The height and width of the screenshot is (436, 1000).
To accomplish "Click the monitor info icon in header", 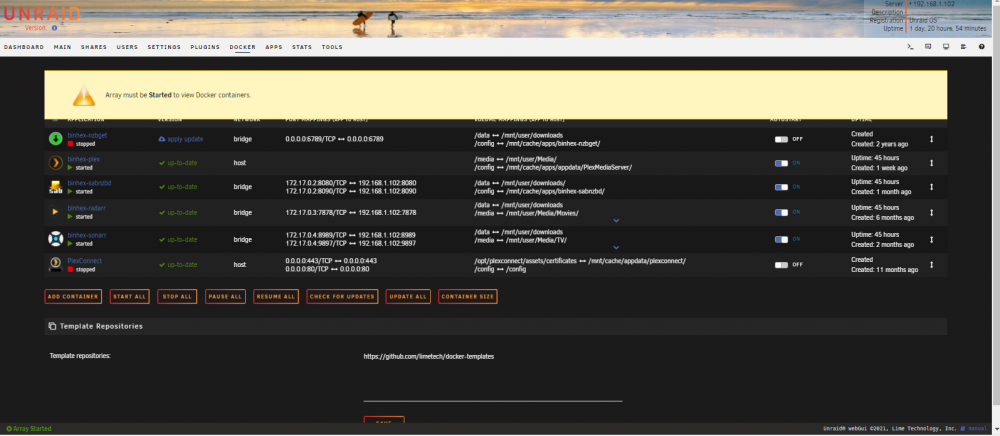I will point(946,47).
